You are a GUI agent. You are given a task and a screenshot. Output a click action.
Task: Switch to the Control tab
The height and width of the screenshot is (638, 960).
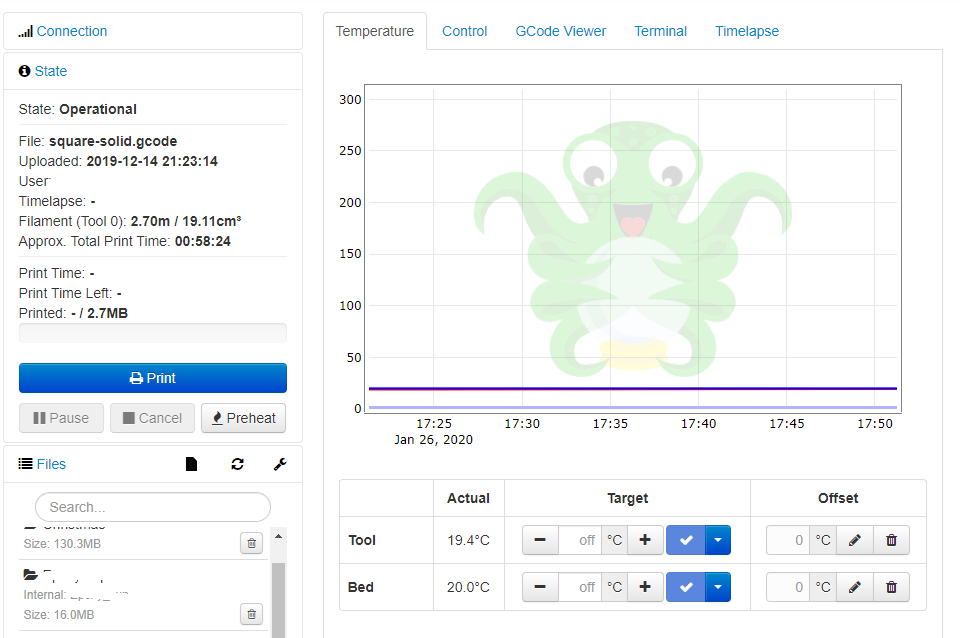pos(465,31)
